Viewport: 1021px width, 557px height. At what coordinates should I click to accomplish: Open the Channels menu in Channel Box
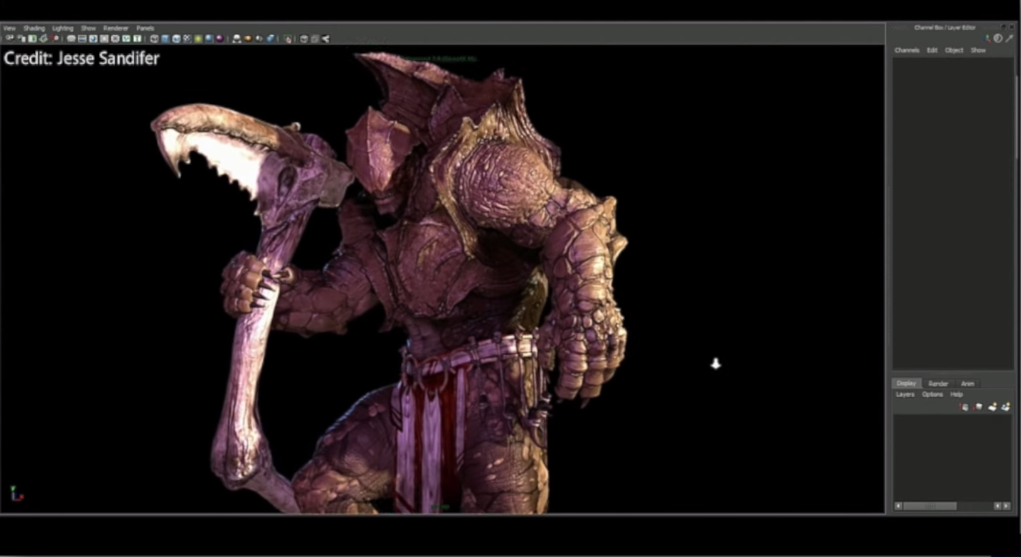click(906, 50)
